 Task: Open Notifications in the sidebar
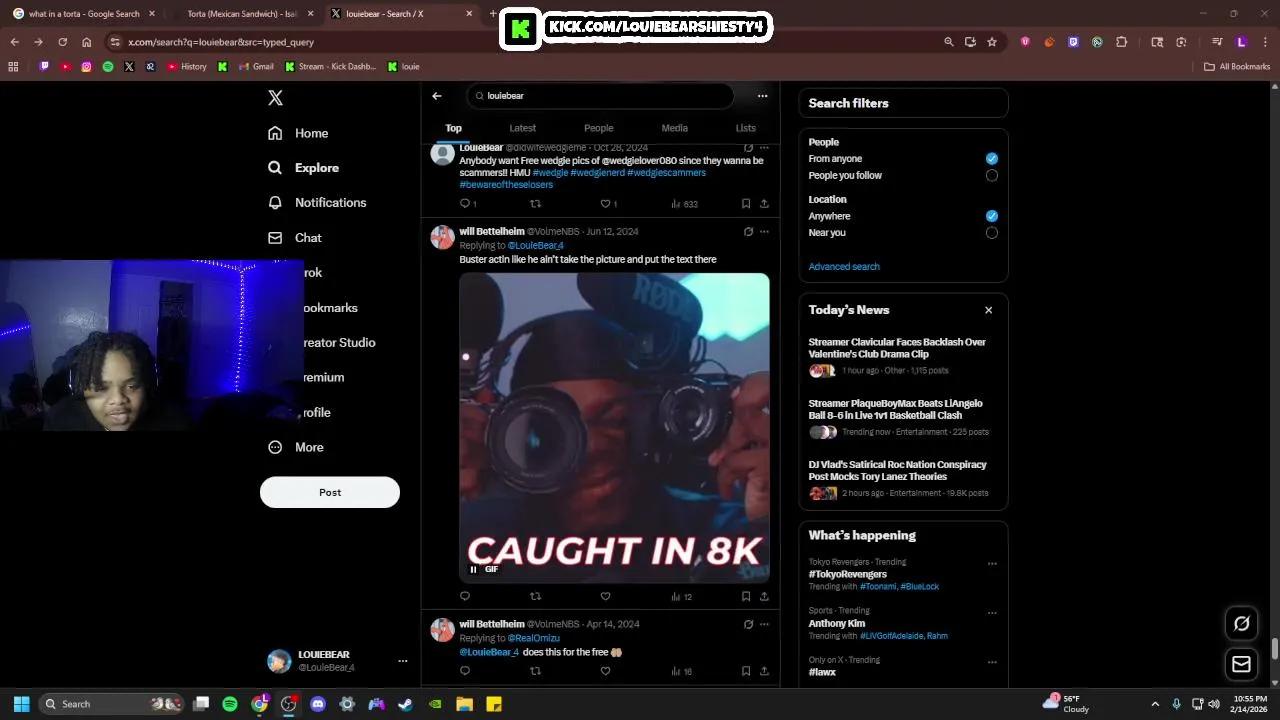click(317, 202)
